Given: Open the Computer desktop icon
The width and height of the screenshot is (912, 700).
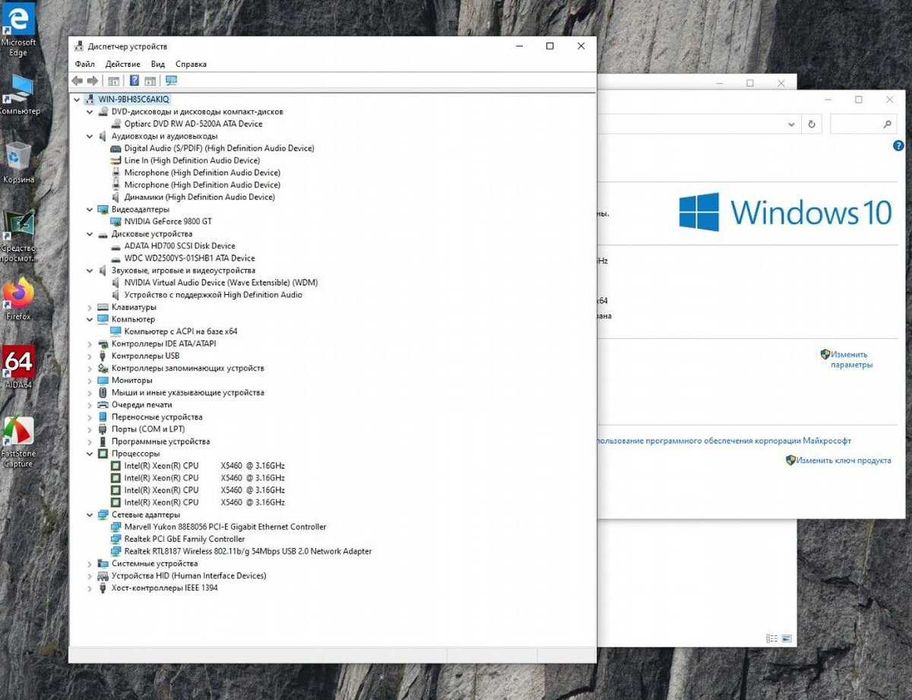Looking at the screenshot, I should [19, 95].
